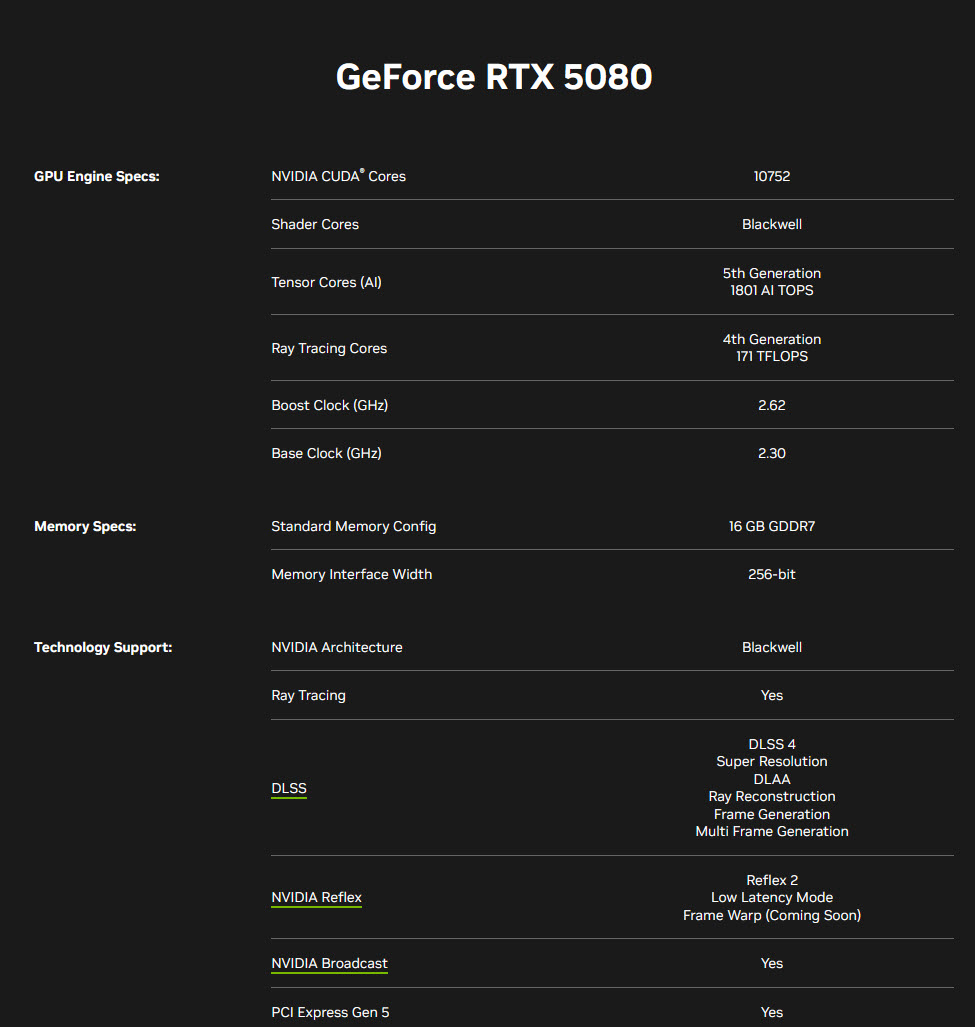Image resolution: width=975 pixels, height=1027 pixels.
Task: Open the NVIDIA Broadcast link
Action: point(329,963)
